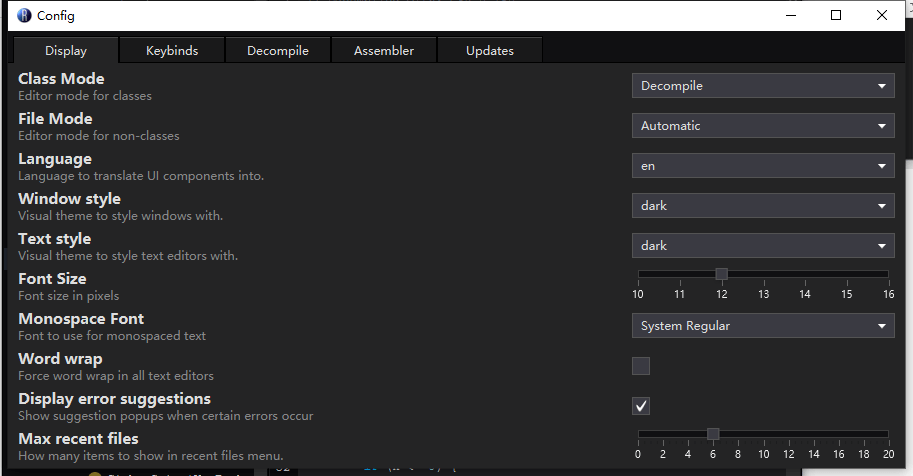This screenshot has height=476, width=913.
Task: Maximize the Config window
Action: tap(836, 15)
